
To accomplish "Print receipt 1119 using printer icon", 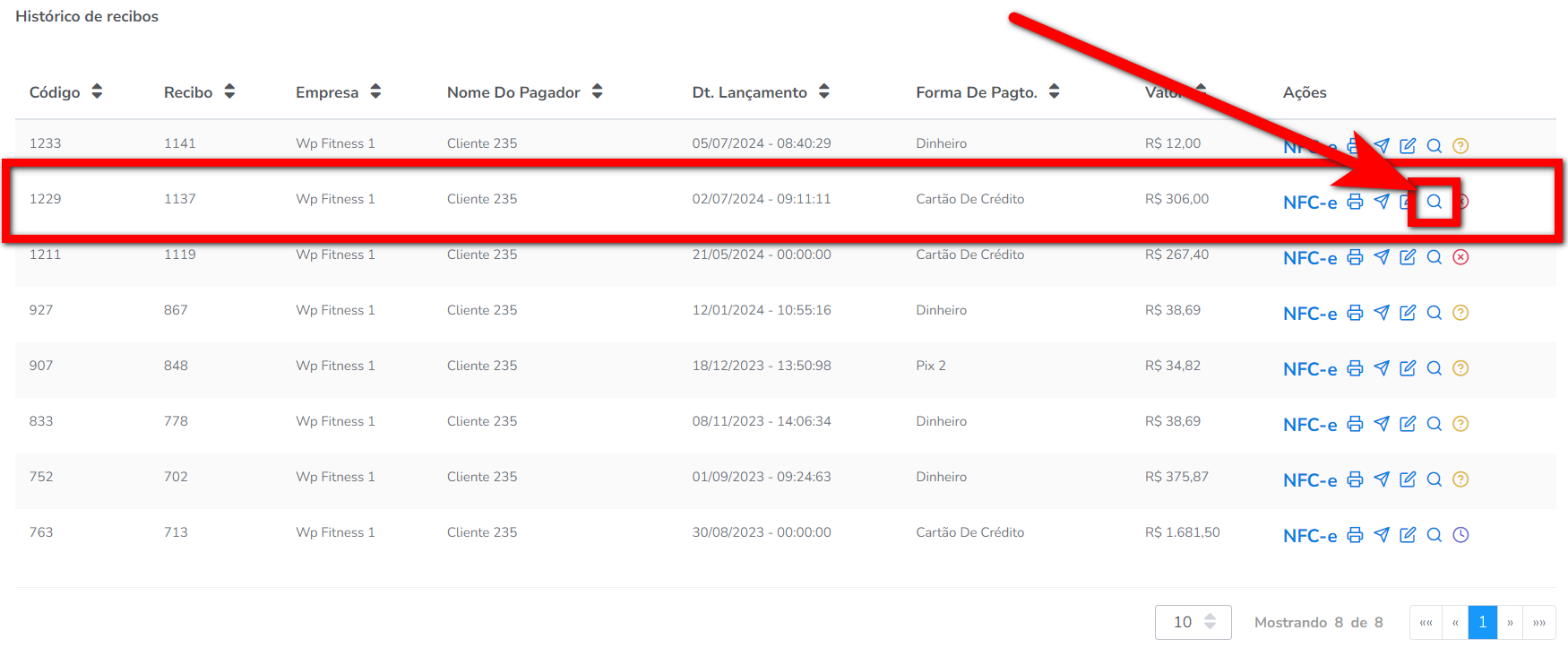I will point(1355,257).
